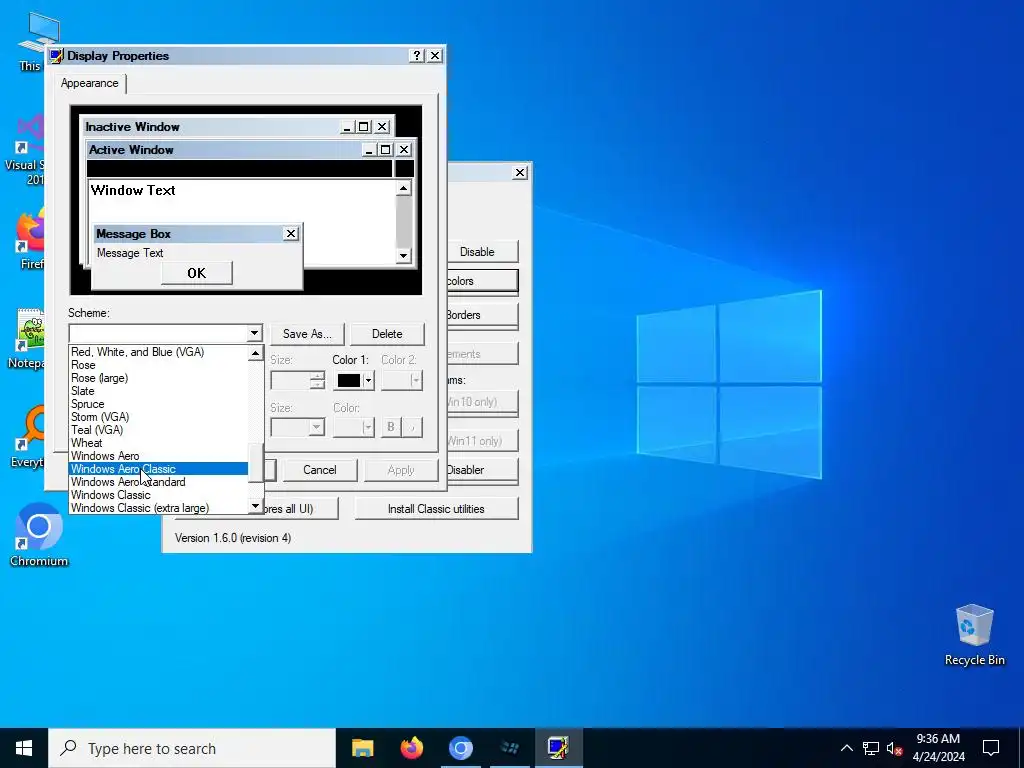Launch Firefox from the taskbar
The image size is (1024, 768).
pyautogui.click(x=411, y=748)
